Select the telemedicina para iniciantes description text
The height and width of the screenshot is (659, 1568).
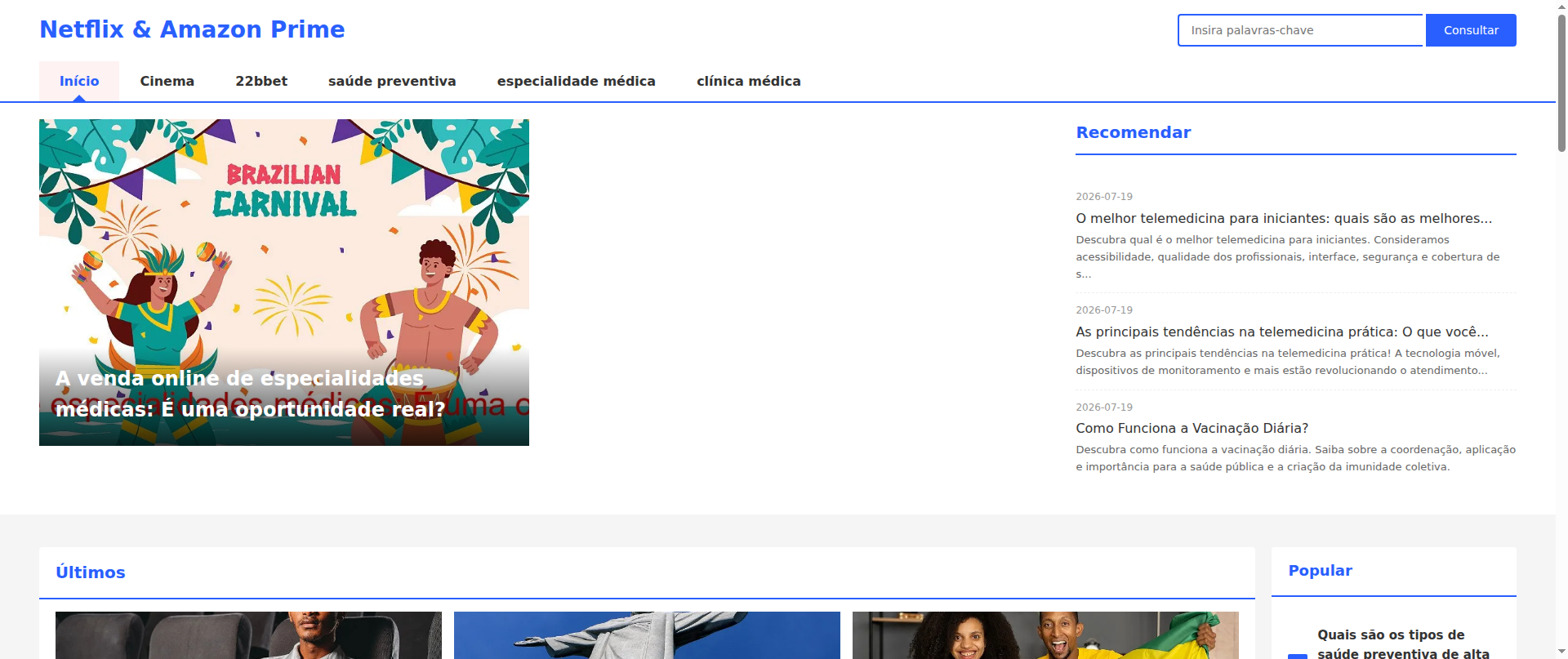point(1288,256)
